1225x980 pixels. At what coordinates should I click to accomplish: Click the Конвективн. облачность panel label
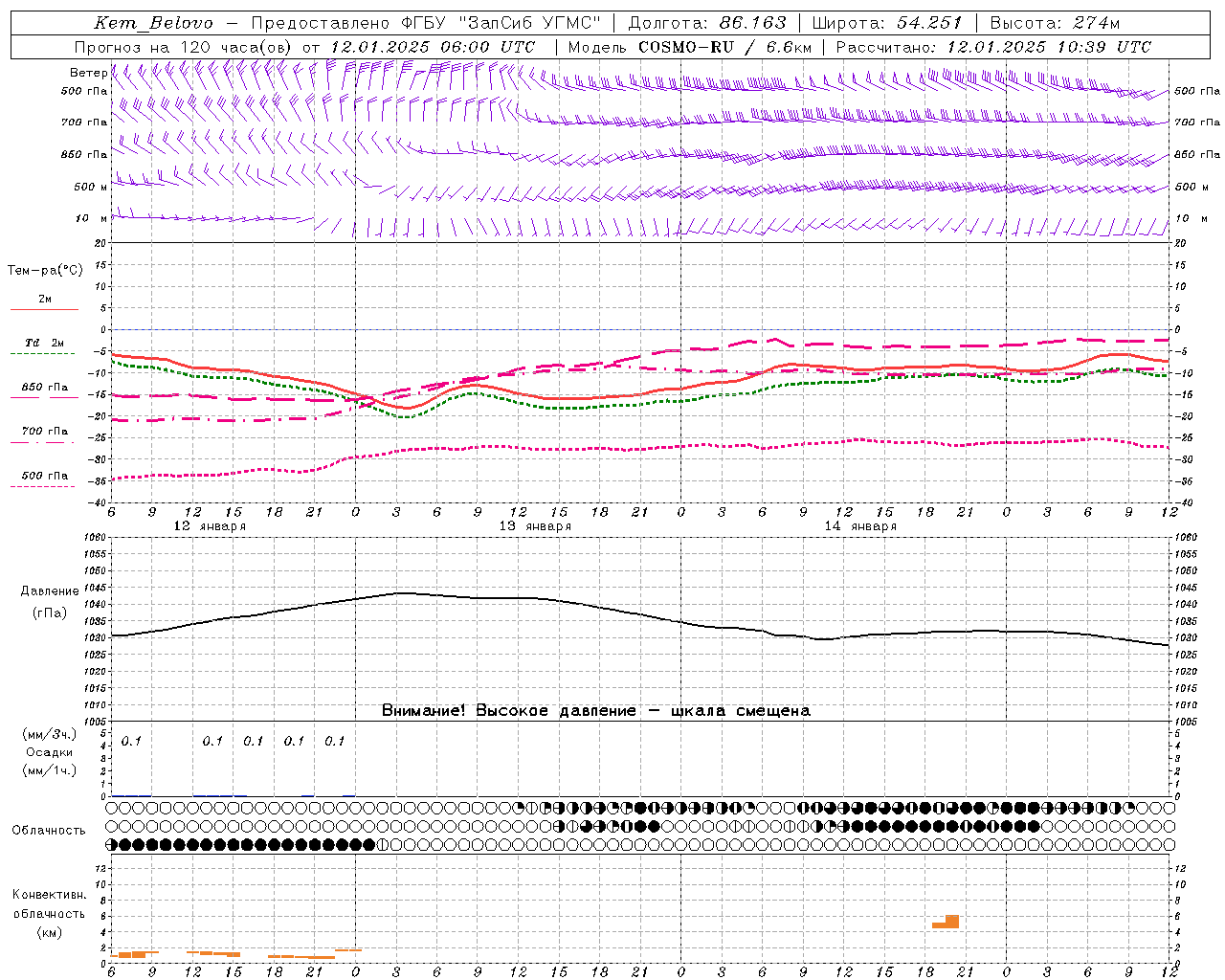49,904
